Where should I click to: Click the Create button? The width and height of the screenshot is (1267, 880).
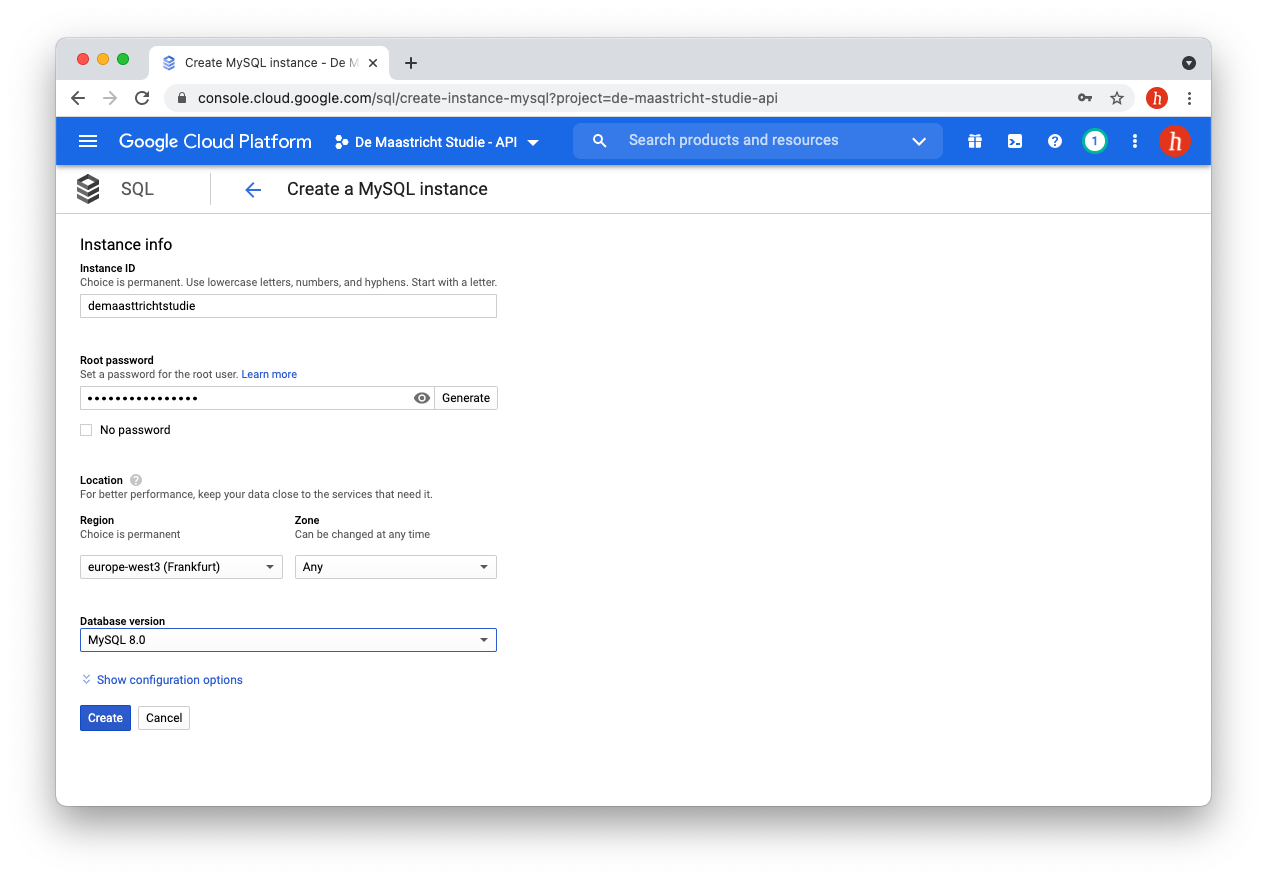[x=105, y=718]
